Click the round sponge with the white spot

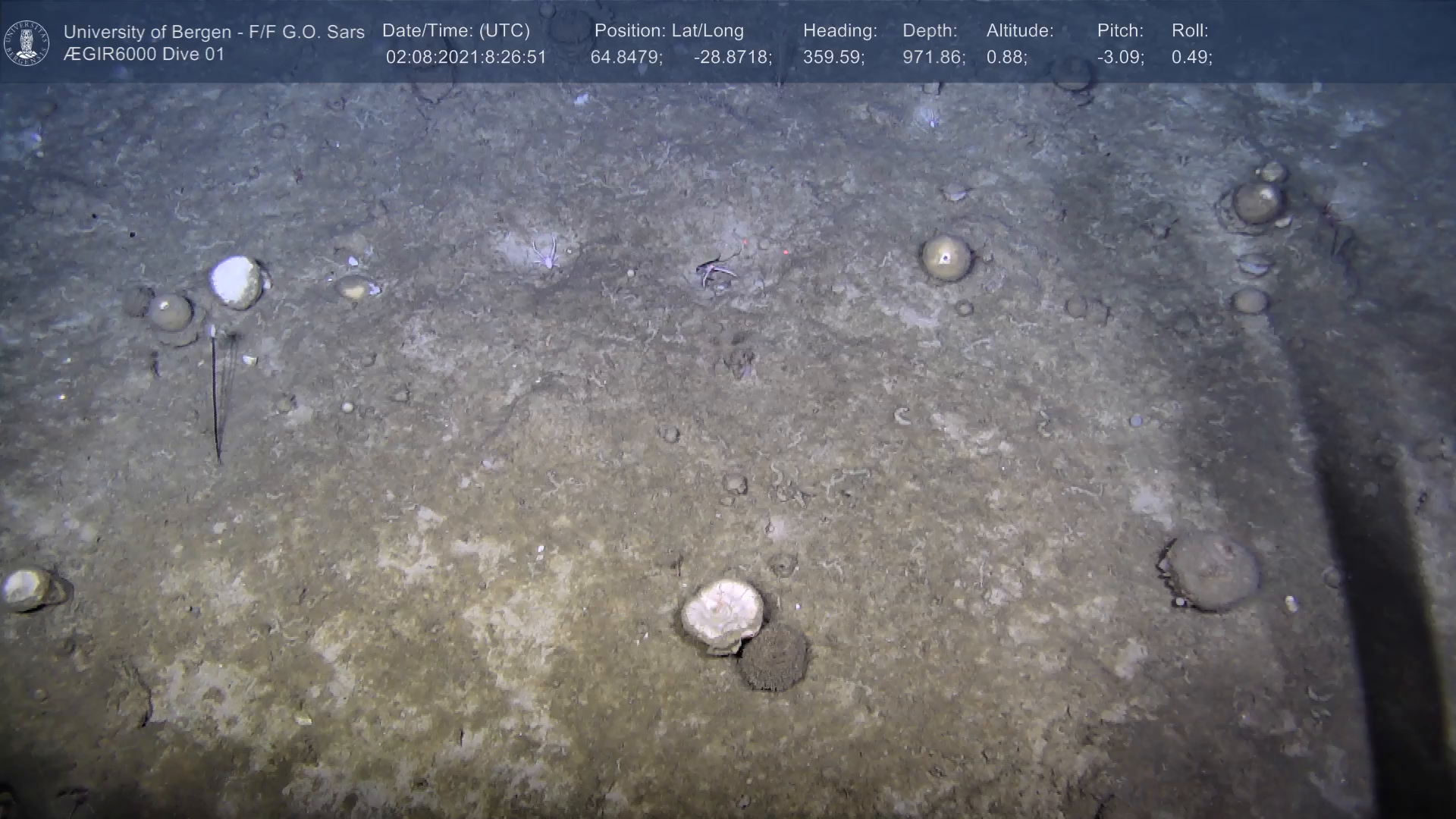tap(946, 258)
